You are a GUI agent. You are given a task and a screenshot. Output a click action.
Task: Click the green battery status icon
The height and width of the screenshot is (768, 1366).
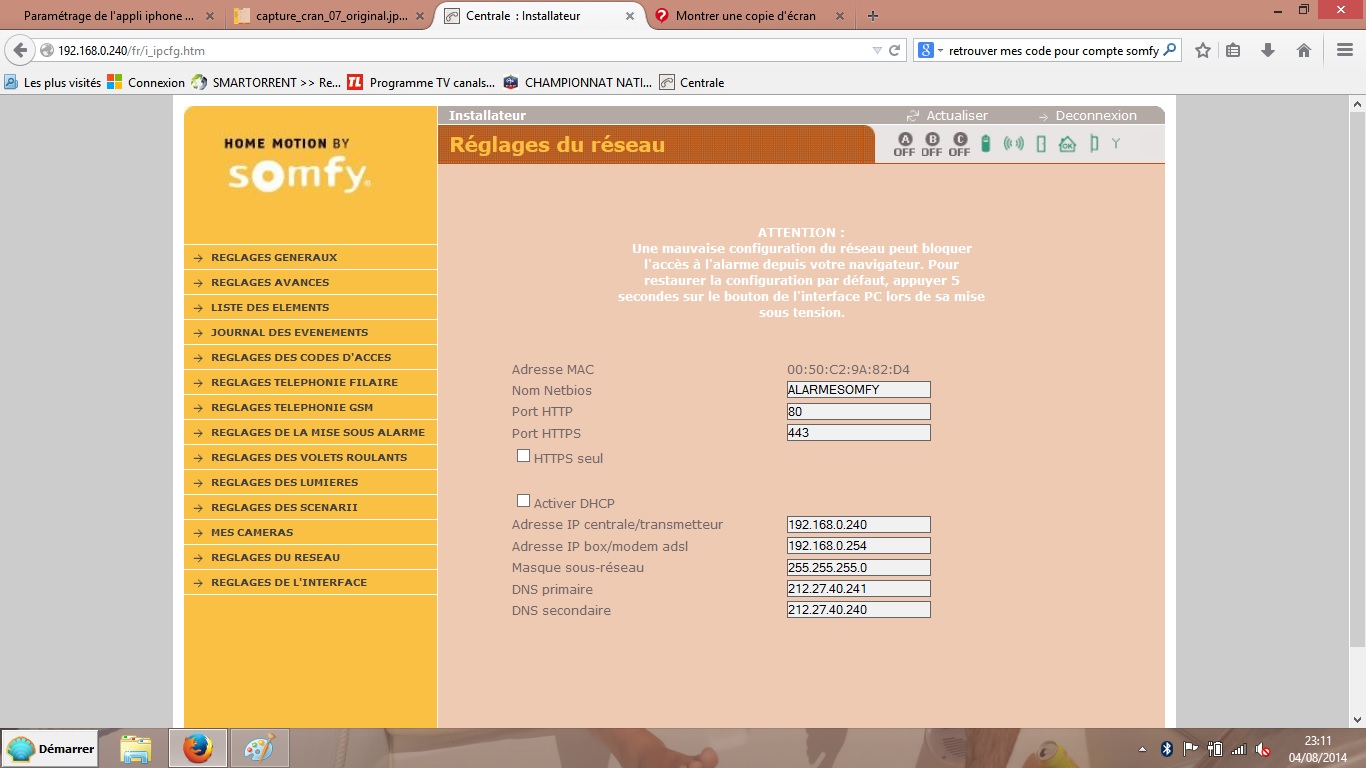(x=985, y=144)
